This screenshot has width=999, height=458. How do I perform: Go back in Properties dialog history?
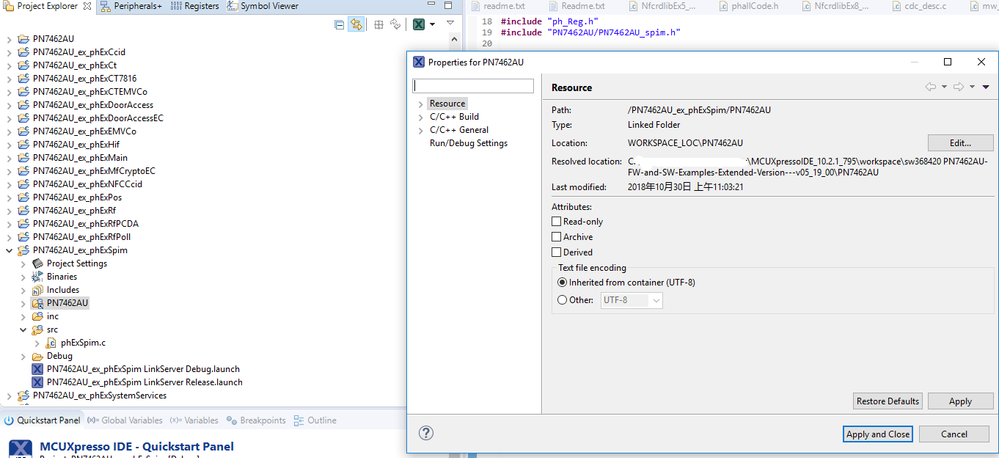click(x=931, y=87)
